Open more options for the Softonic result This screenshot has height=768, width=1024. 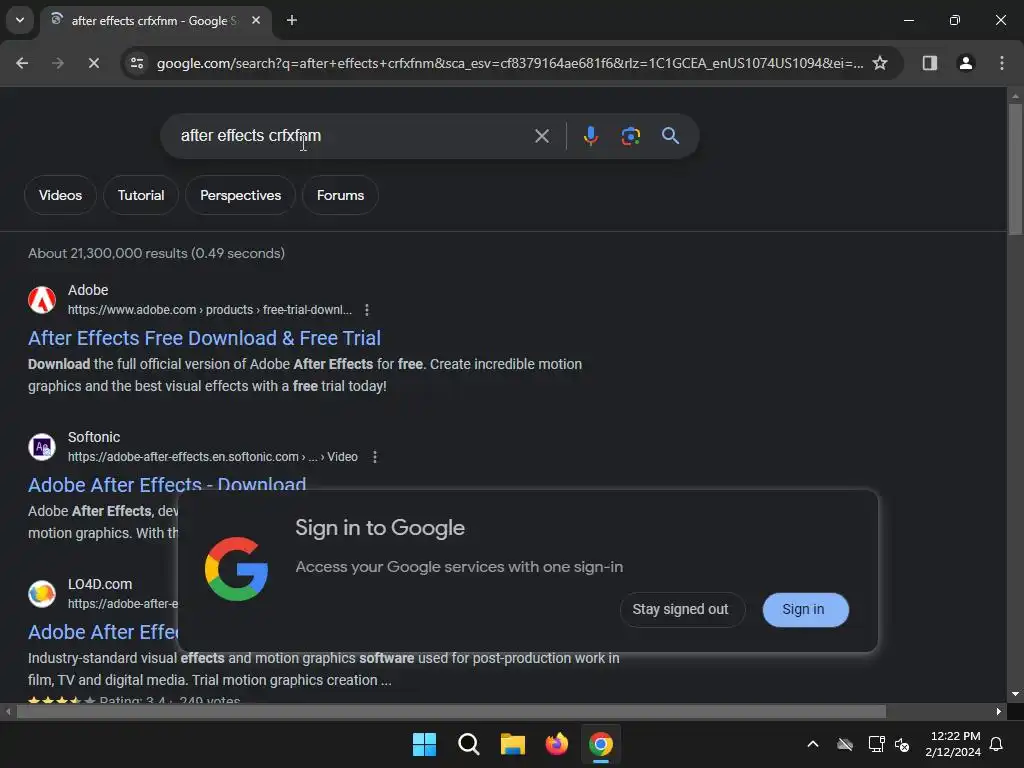tap(375, 456)
